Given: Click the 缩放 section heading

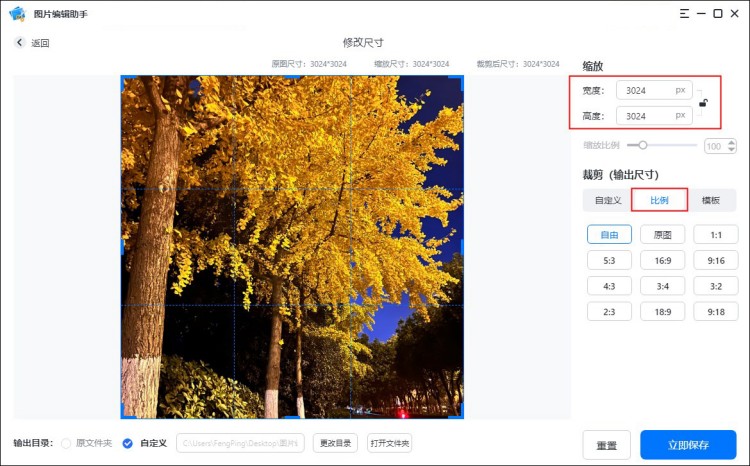Looking at the screenshot, I should click(x=593, y=66).
